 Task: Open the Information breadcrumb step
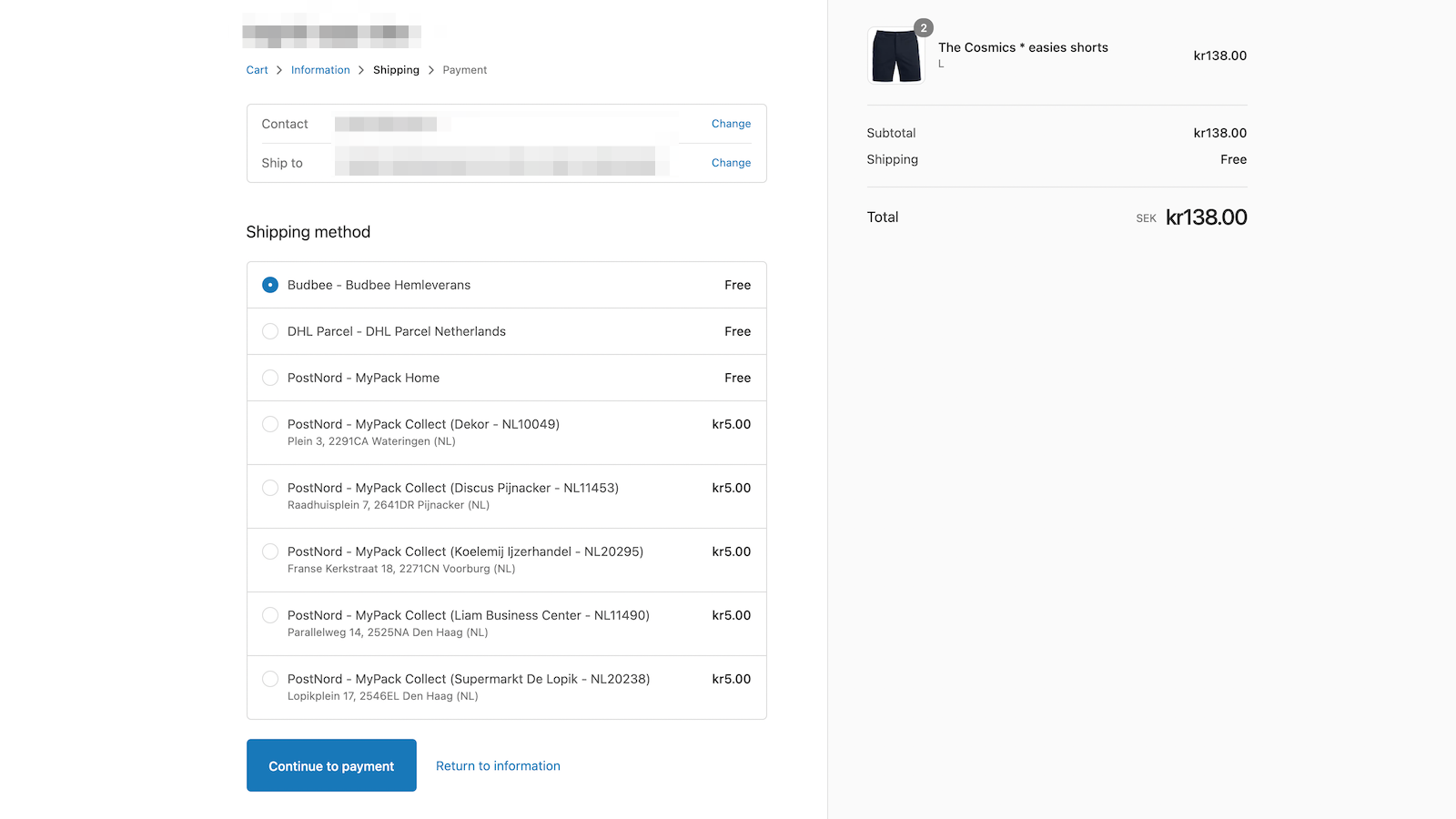tap(320, 69)
